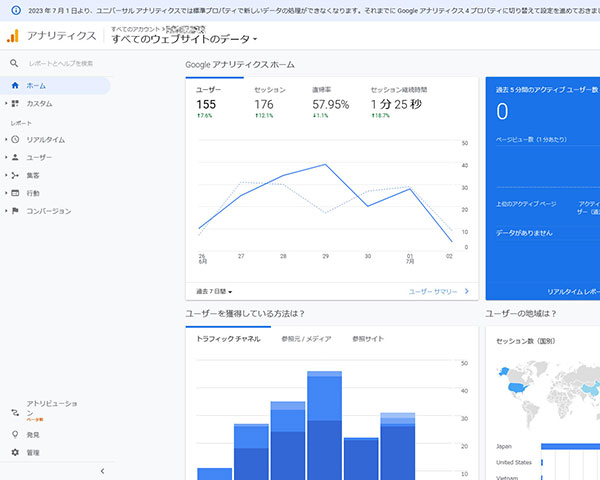Click the レポートとヘルプを検索 search field
600x480 pixels.
coord(61,63)
